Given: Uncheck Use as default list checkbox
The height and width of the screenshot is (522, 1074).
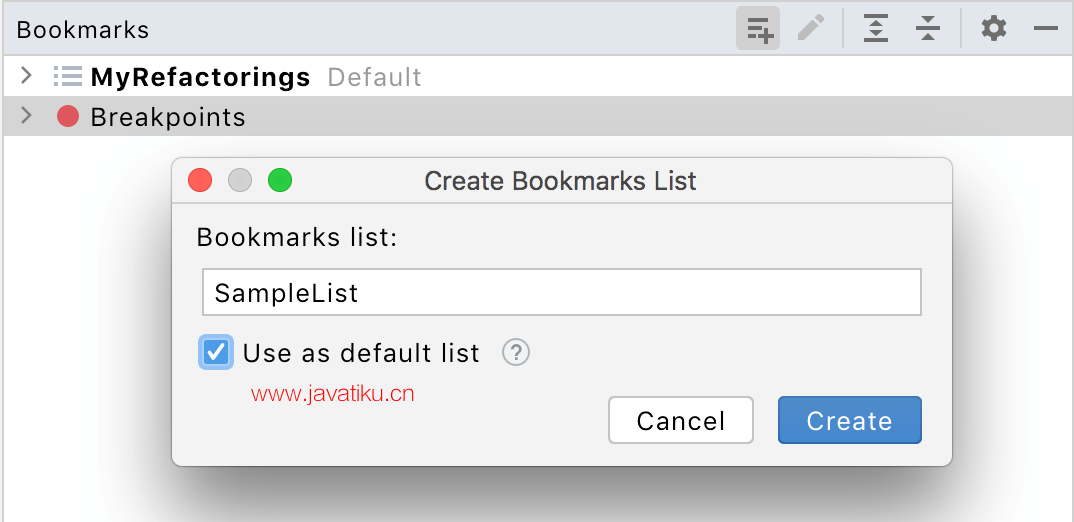Looking at the screenshot, I should [216, 353].
